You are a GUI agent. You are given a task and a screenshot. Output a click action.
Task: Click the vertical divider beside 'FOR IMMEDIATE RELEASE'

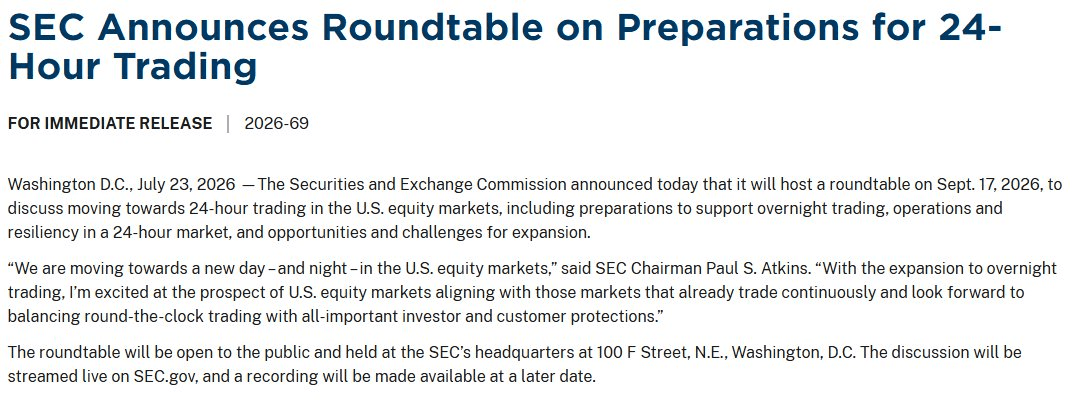click(228, 123)
